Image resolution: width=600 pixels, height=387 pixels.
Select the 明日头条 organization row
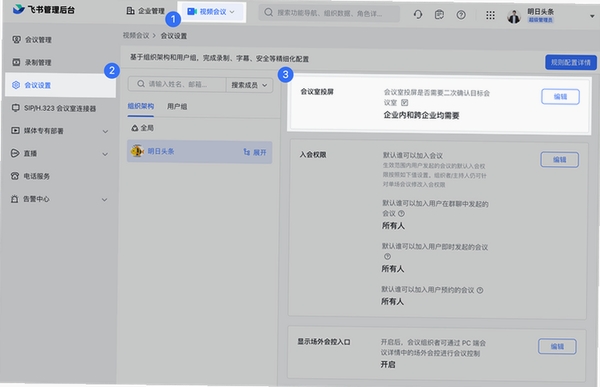199,152
